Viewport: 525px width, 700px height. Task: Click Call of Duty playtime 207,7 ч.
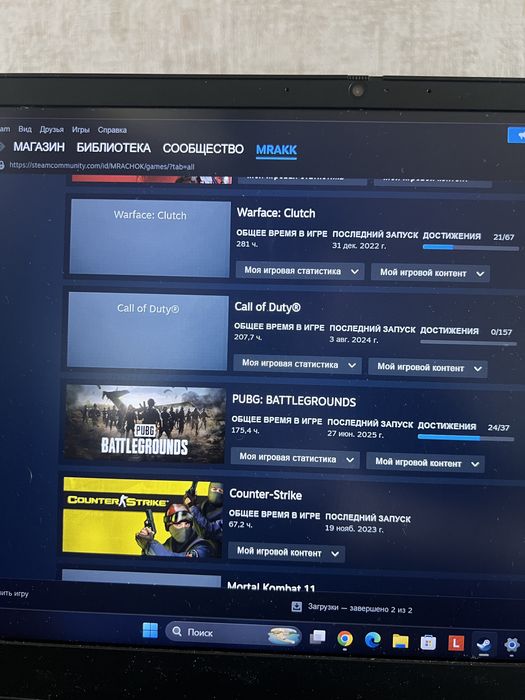[248, 337]
